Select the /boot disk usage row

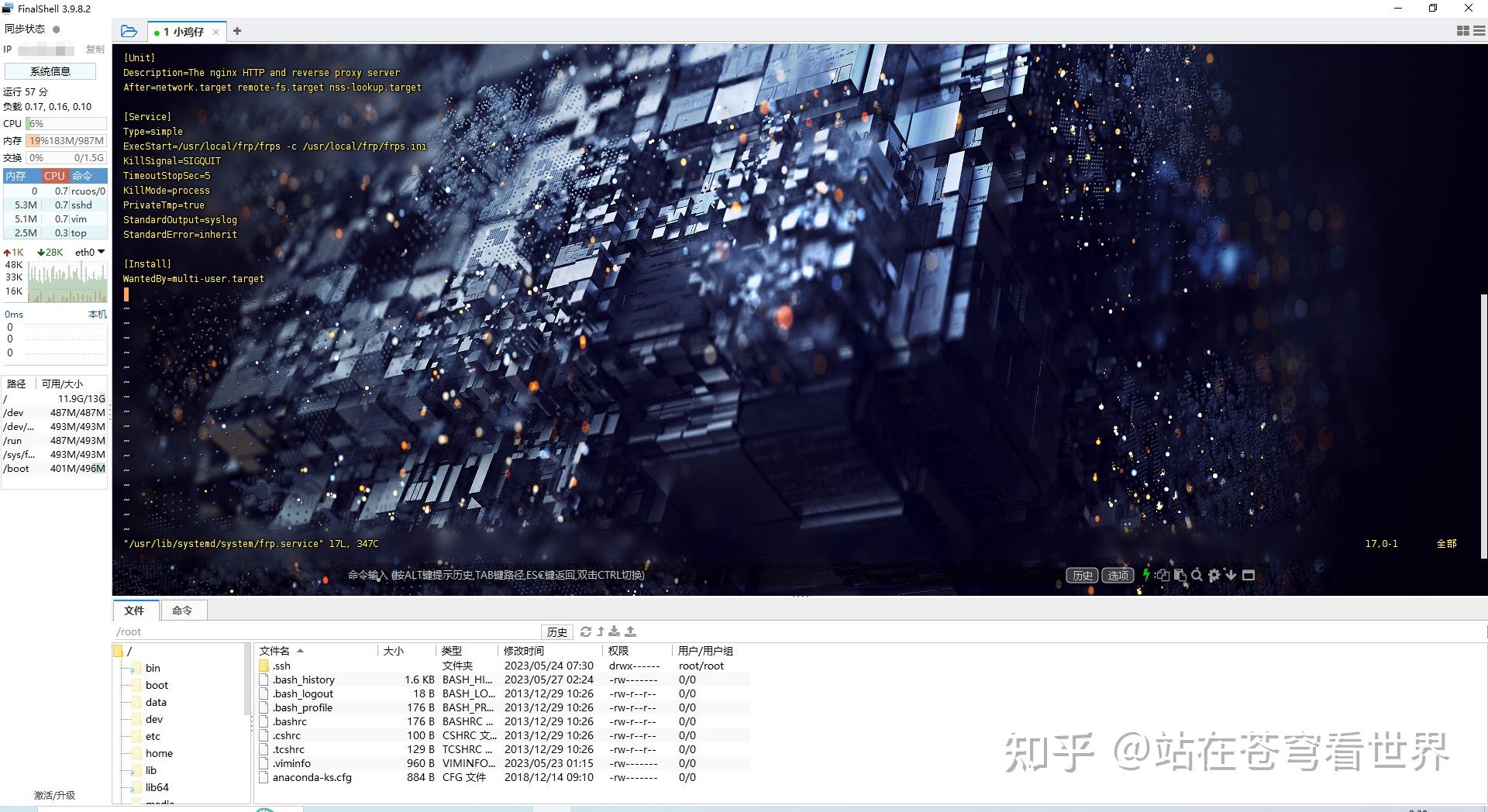(54, 469)
